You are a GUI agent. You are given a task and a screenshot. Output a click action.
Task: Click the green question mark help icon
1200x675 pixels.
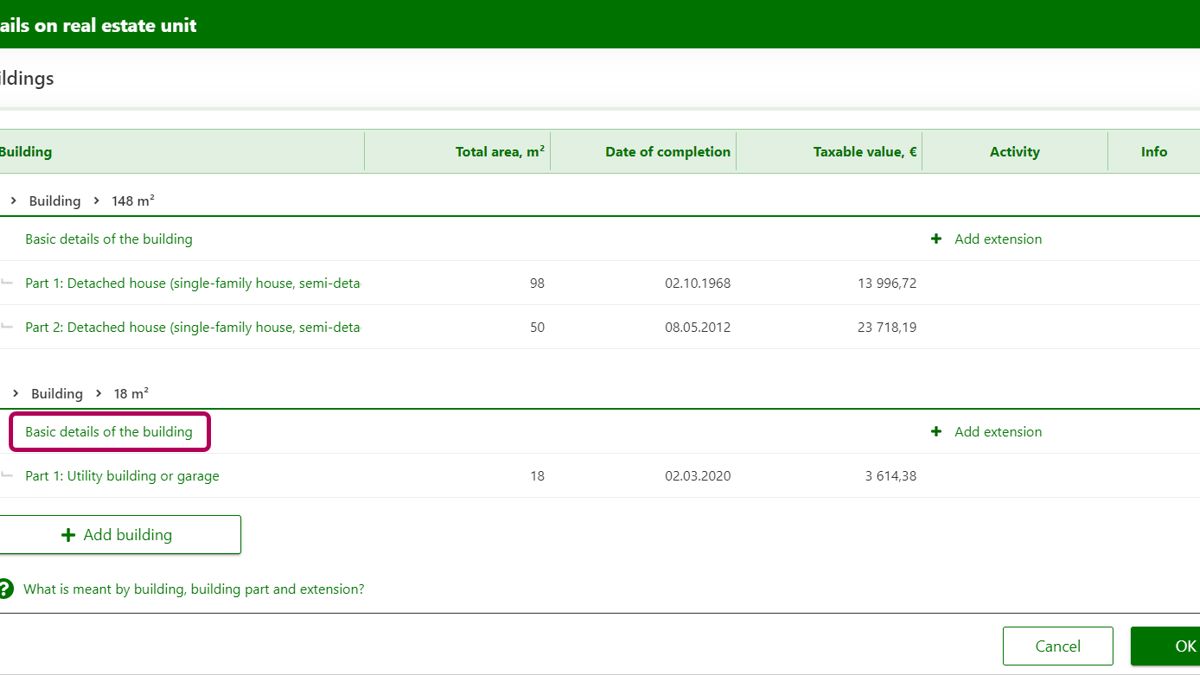(6, 589)
